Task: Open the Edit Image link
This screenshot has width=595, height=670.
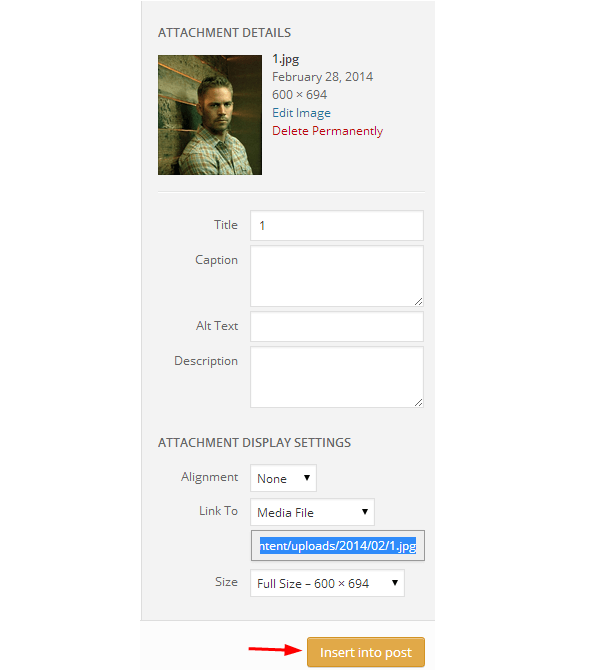Action: 301,113
